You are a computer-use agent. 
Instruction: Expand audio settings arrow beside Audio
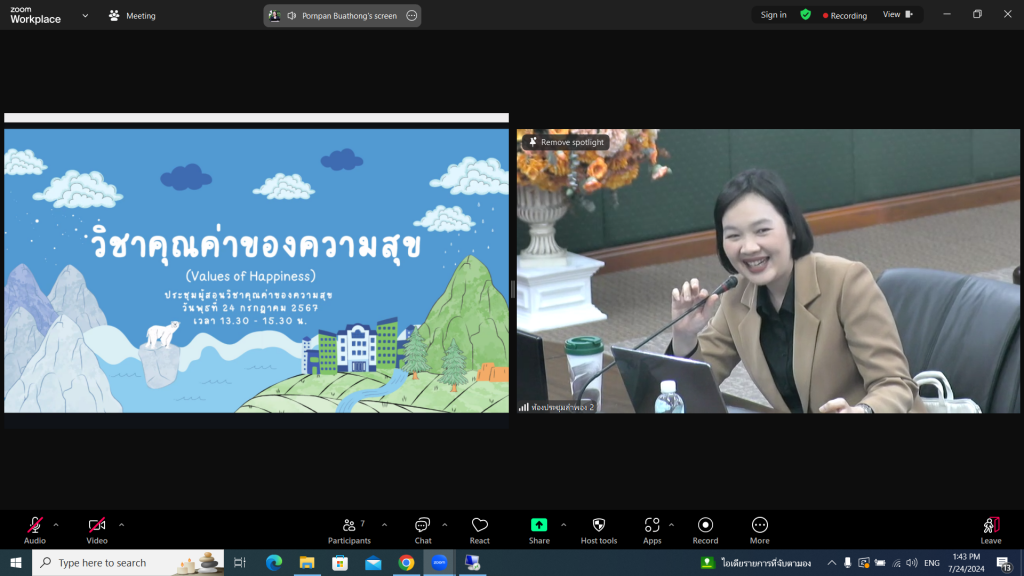click(56, 525)
